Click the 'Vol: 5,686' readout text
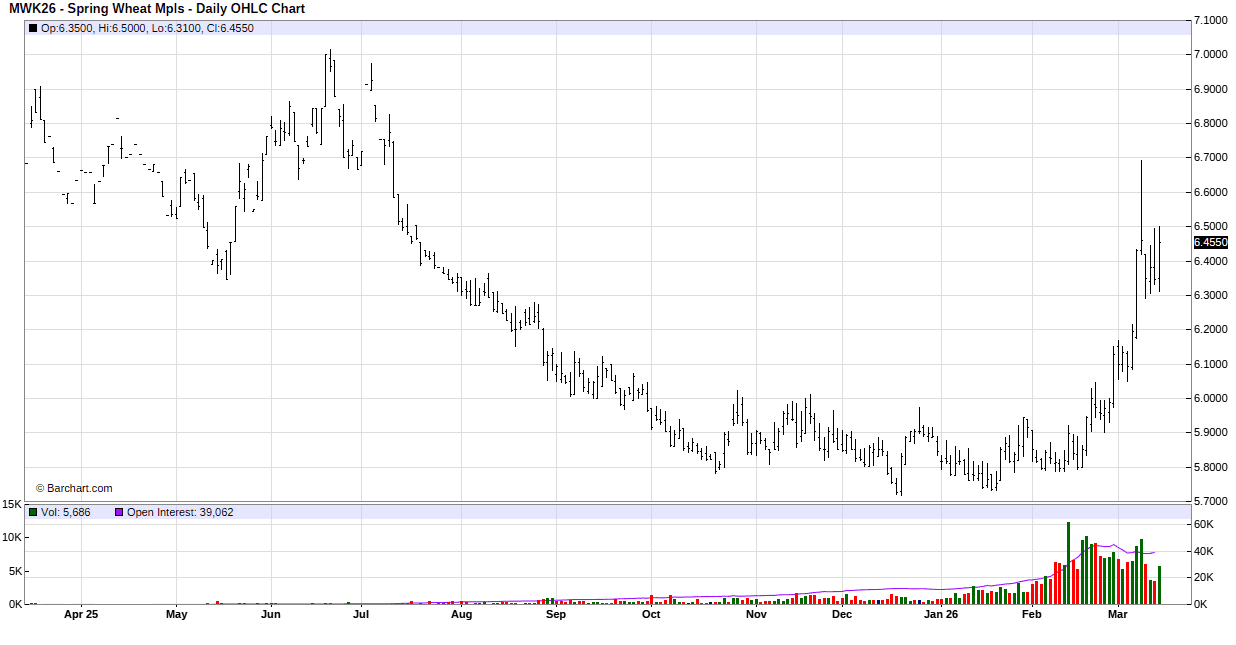1236x645 pixels. click(x=66, y=512)
